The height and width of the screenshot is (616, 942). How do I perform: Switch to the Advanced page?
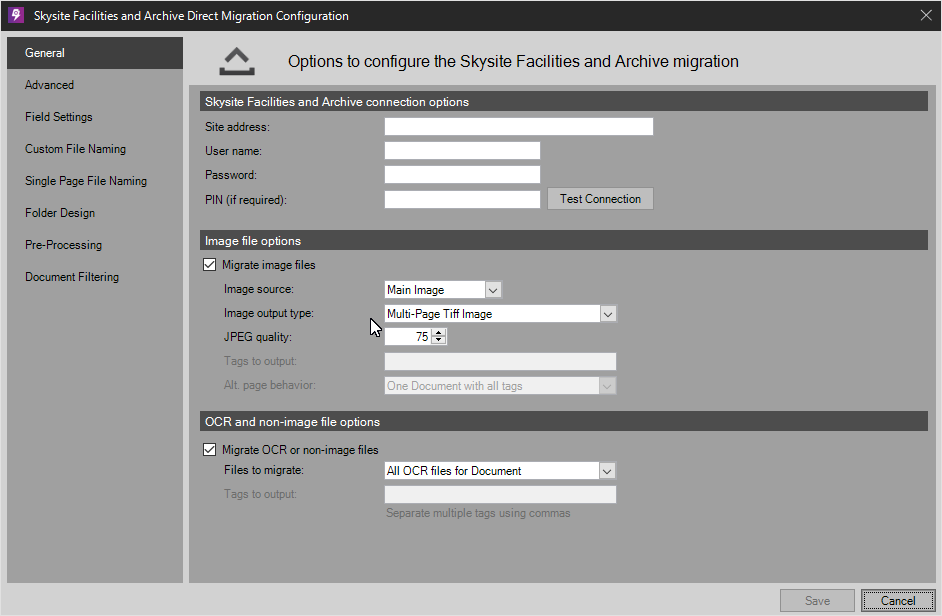coord(95,85)
